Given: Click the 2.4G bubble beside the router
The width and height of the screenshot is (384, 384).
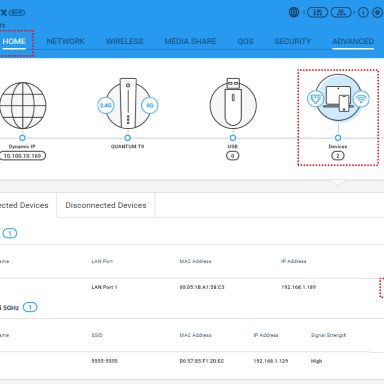Looking at the screenshot, I should pos(106,105).
